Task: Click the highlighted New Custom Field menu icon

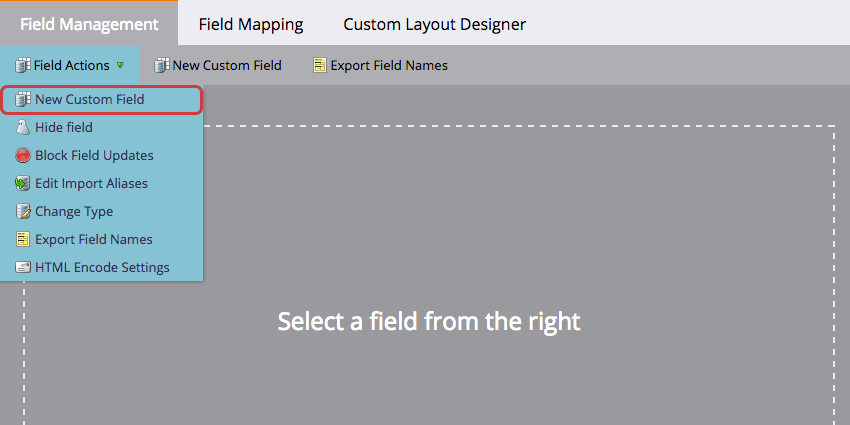Action: coord(23,99)
